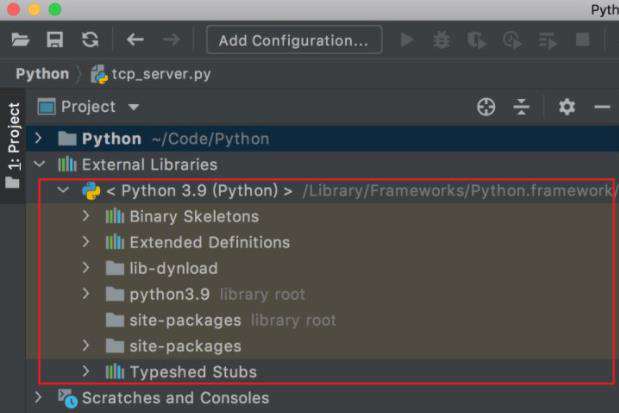Click the External Libraries bars icon
The width and height of the screenshot is (619, 413).
point(67,164)
